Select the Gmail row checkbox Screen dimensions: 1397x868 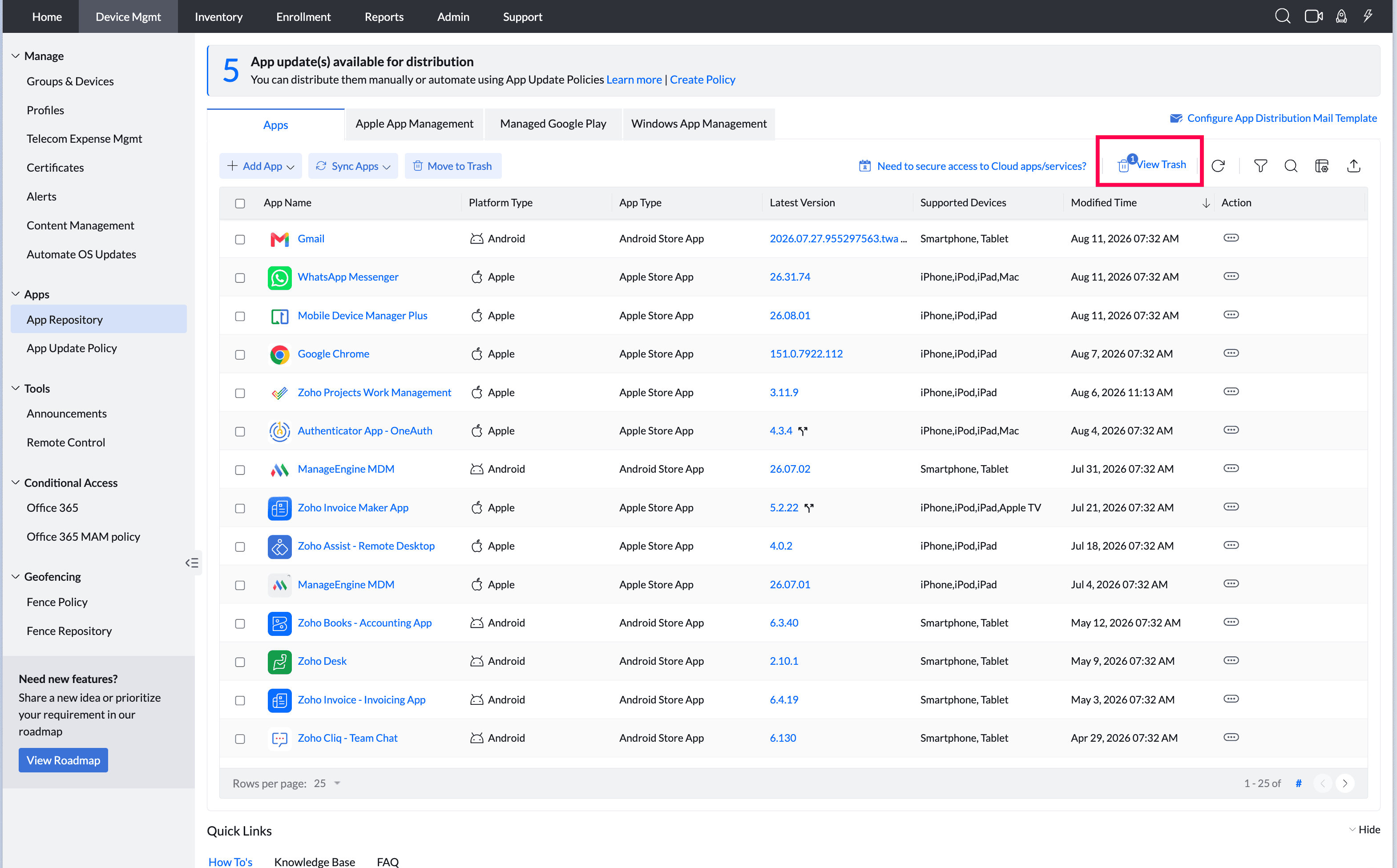[240, 239]
